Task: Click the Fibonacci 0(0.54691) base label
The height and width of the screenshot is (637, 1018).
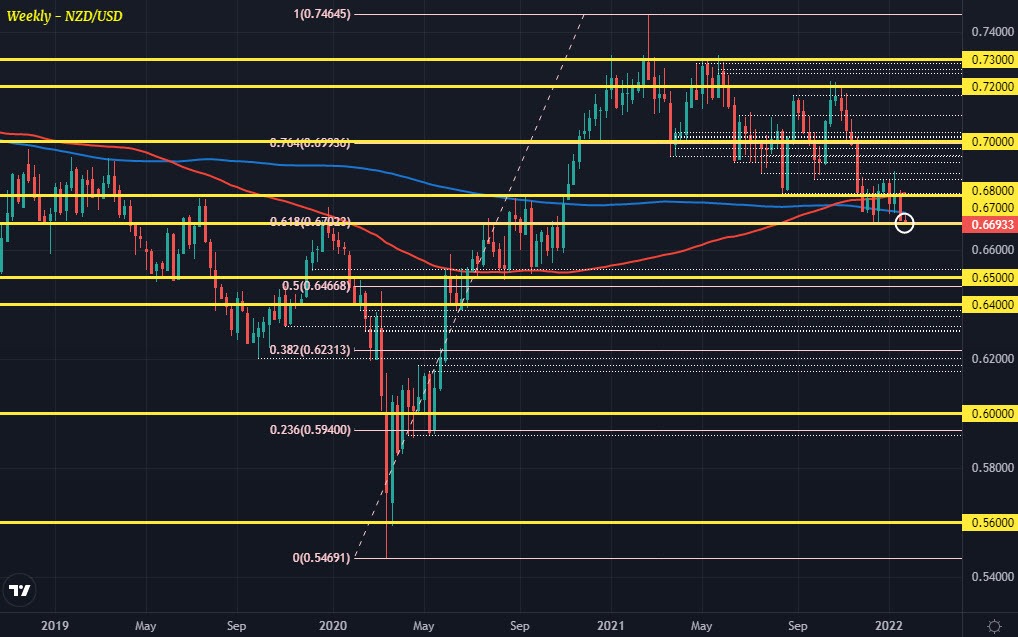Action: pos(321,558)
